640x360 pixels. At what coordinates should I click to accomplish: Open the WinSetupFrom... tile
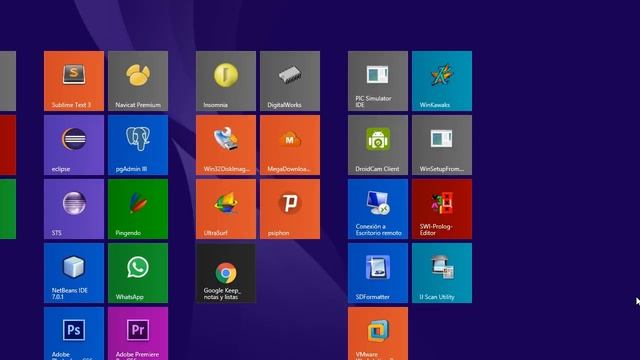point(442,145)
